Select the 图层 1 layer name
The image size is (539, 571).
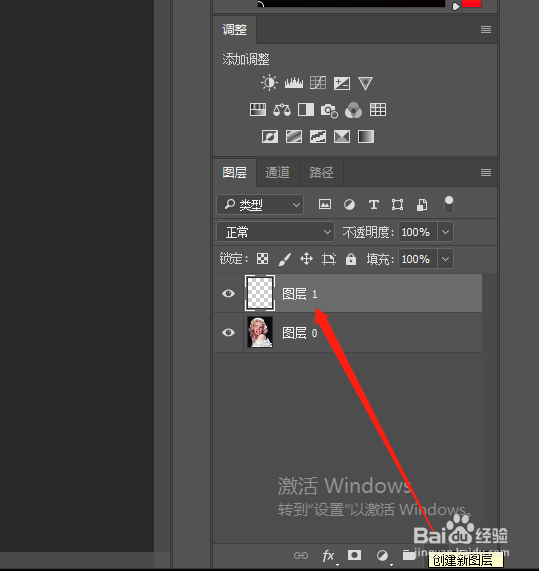point(300,294)
